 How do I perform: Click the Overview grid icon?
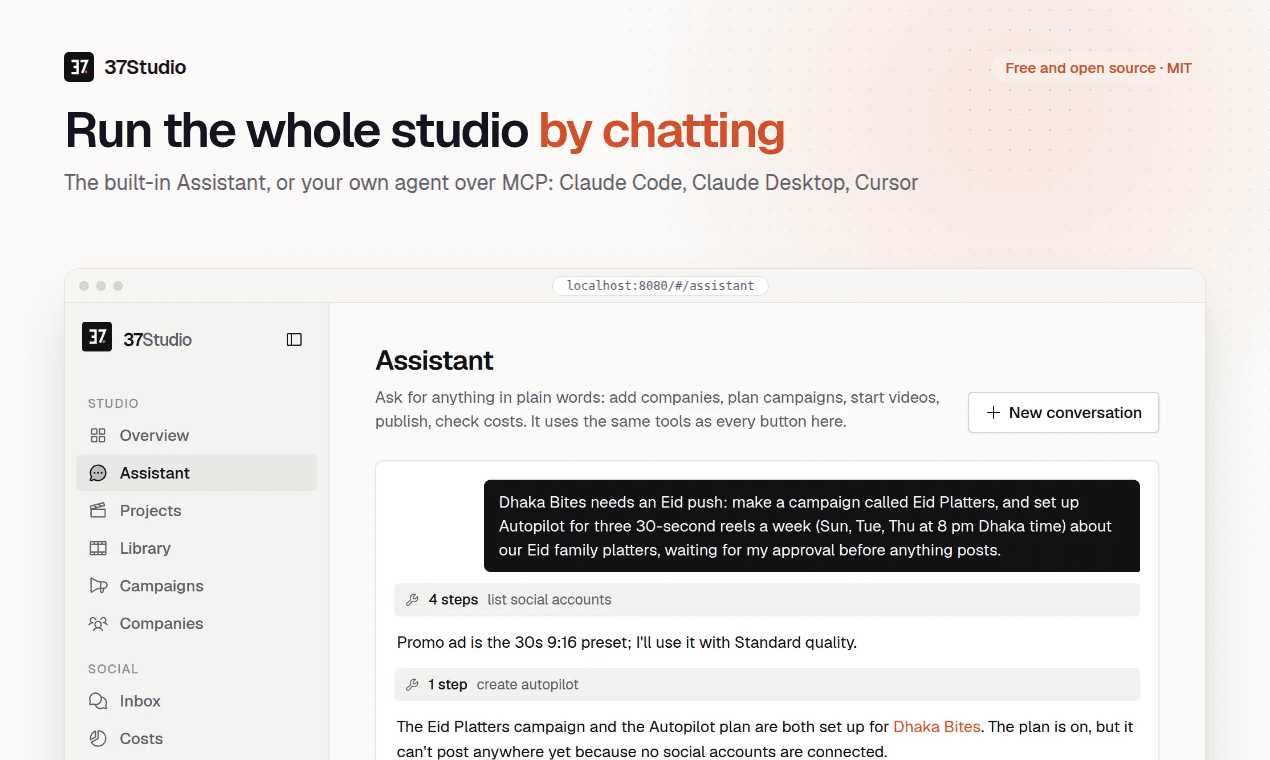click(98, 435)
